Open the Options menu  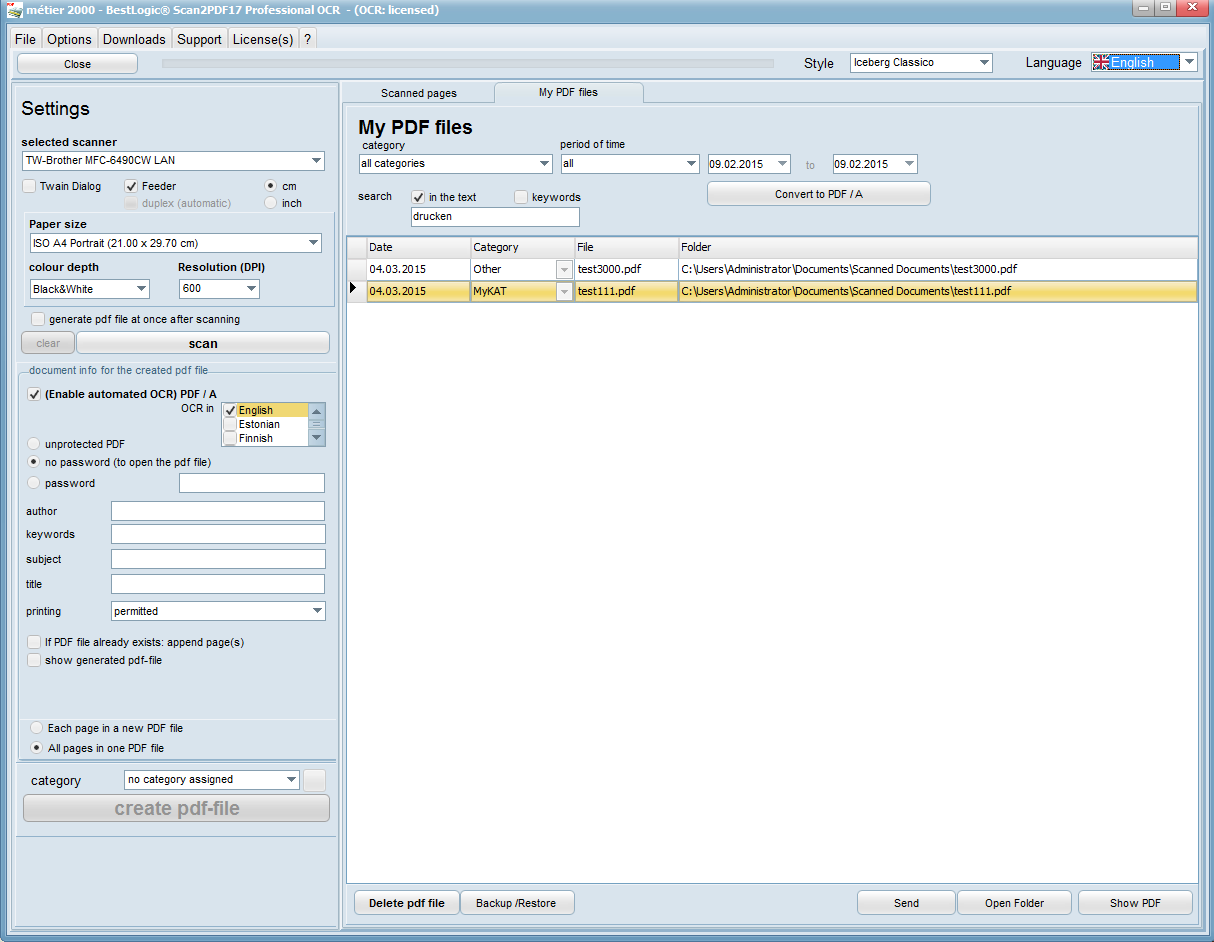coord(69,39)
